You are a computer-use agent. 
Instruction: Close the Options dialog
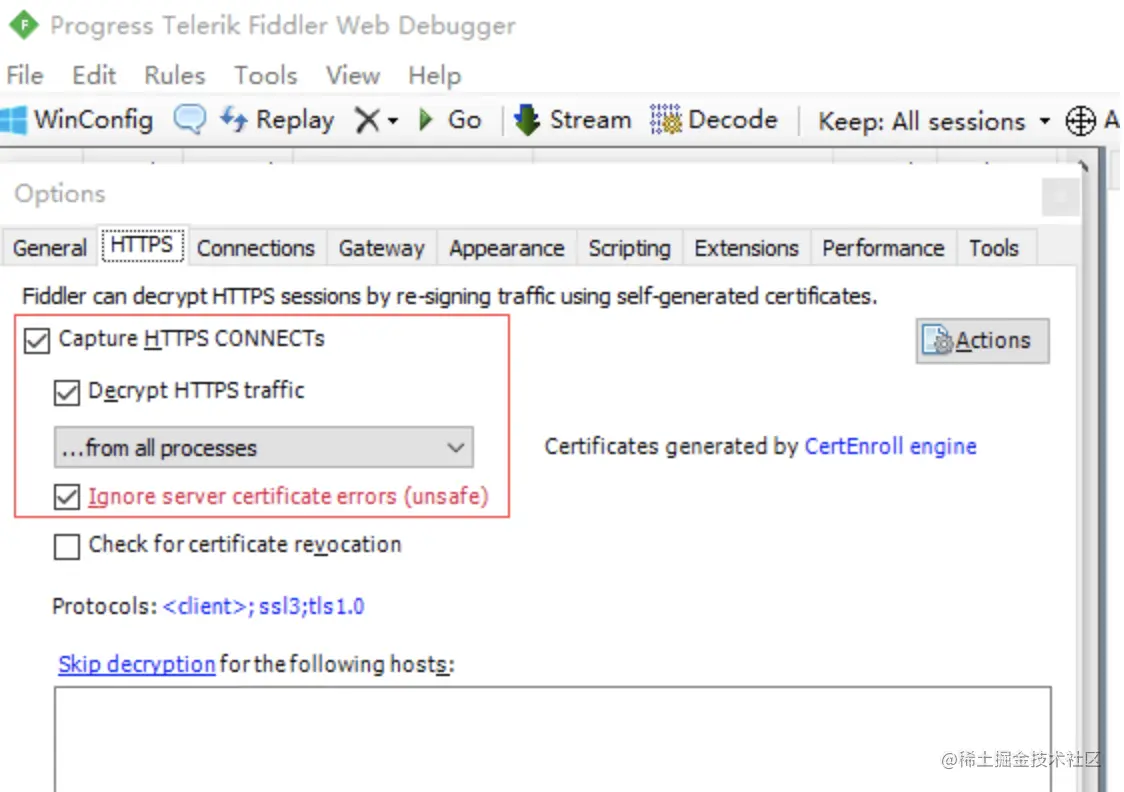coord(1060,196)
